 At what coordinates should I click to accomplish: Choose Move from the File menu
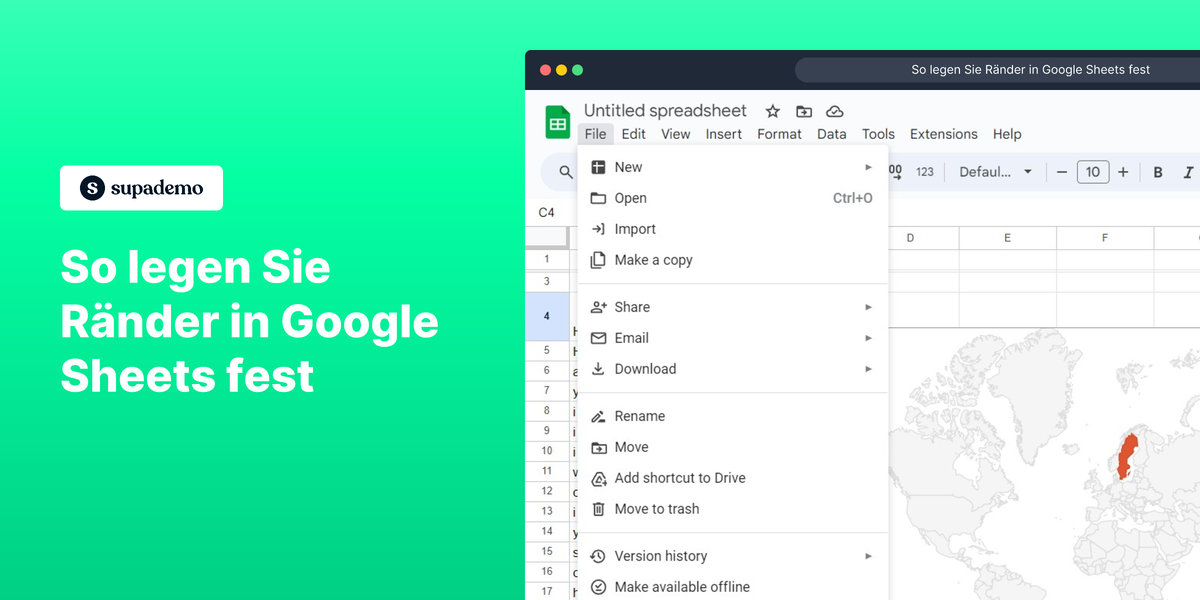pyautogui.click(x=733, y=447)
